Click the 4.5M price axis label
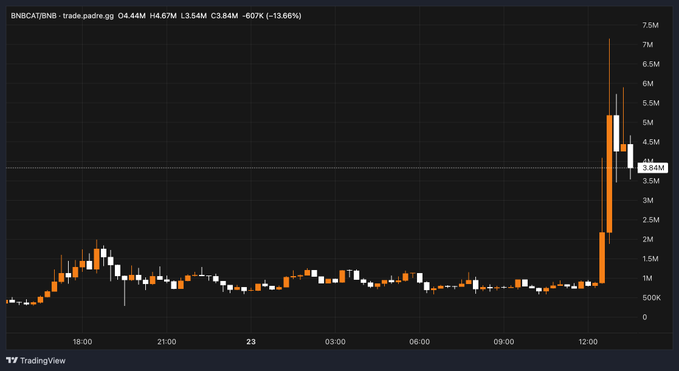Screen dimensions: 679x371 pyautogui.click(x=651, y=142)
